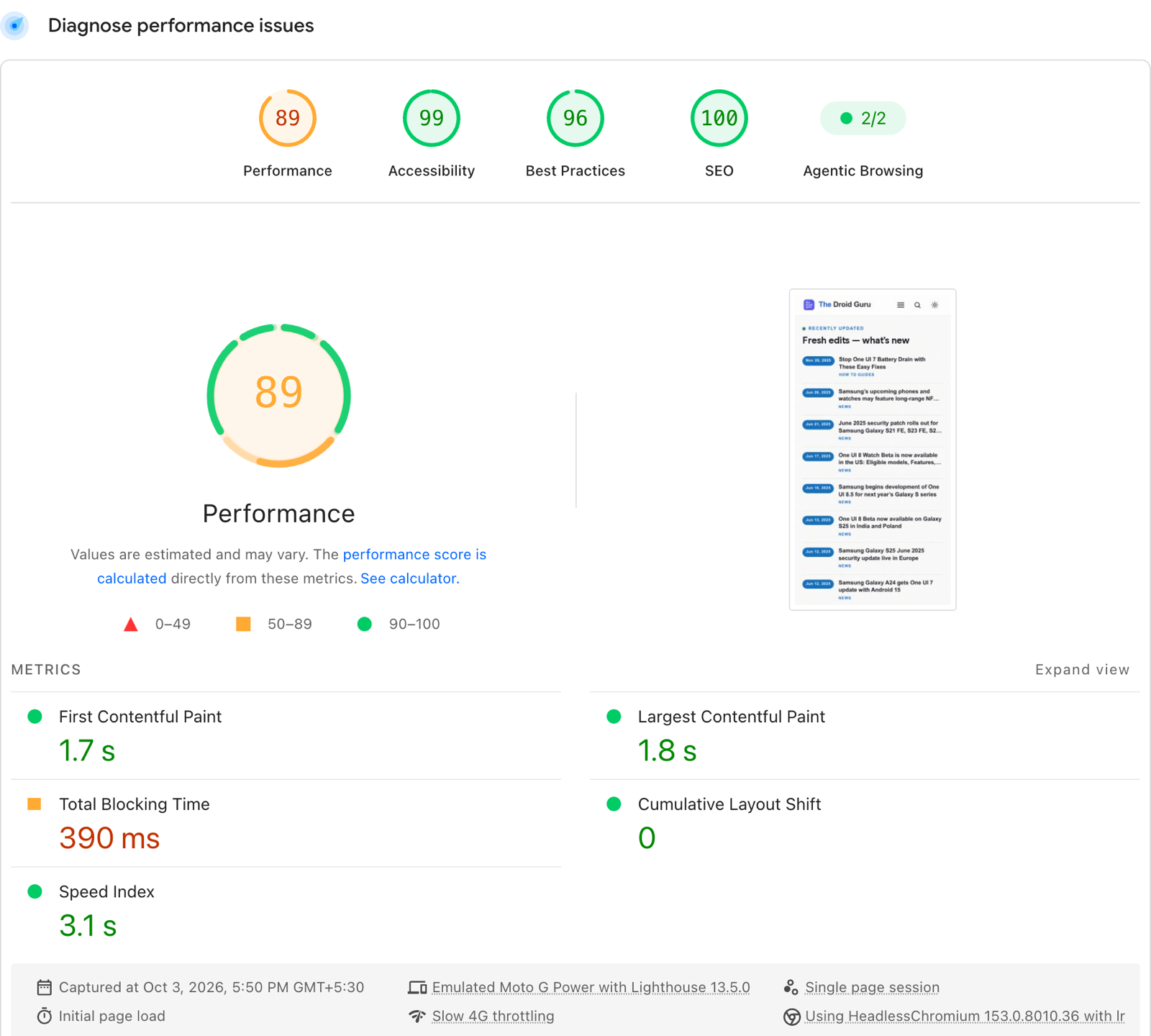Screen dimensions: 1151x1036
Task: Open Emulated Moto G Power with Lighthouse 13.5.0
Action: point(591,987)
